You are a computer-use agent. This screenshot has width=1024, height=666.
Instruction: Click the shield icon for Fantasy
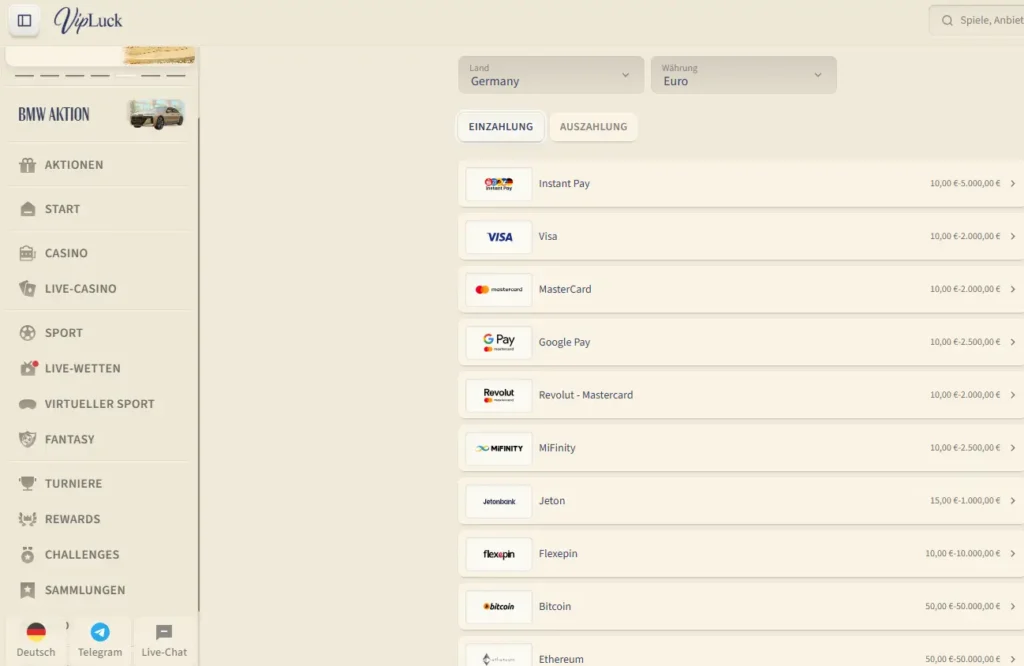coord(27,439)
